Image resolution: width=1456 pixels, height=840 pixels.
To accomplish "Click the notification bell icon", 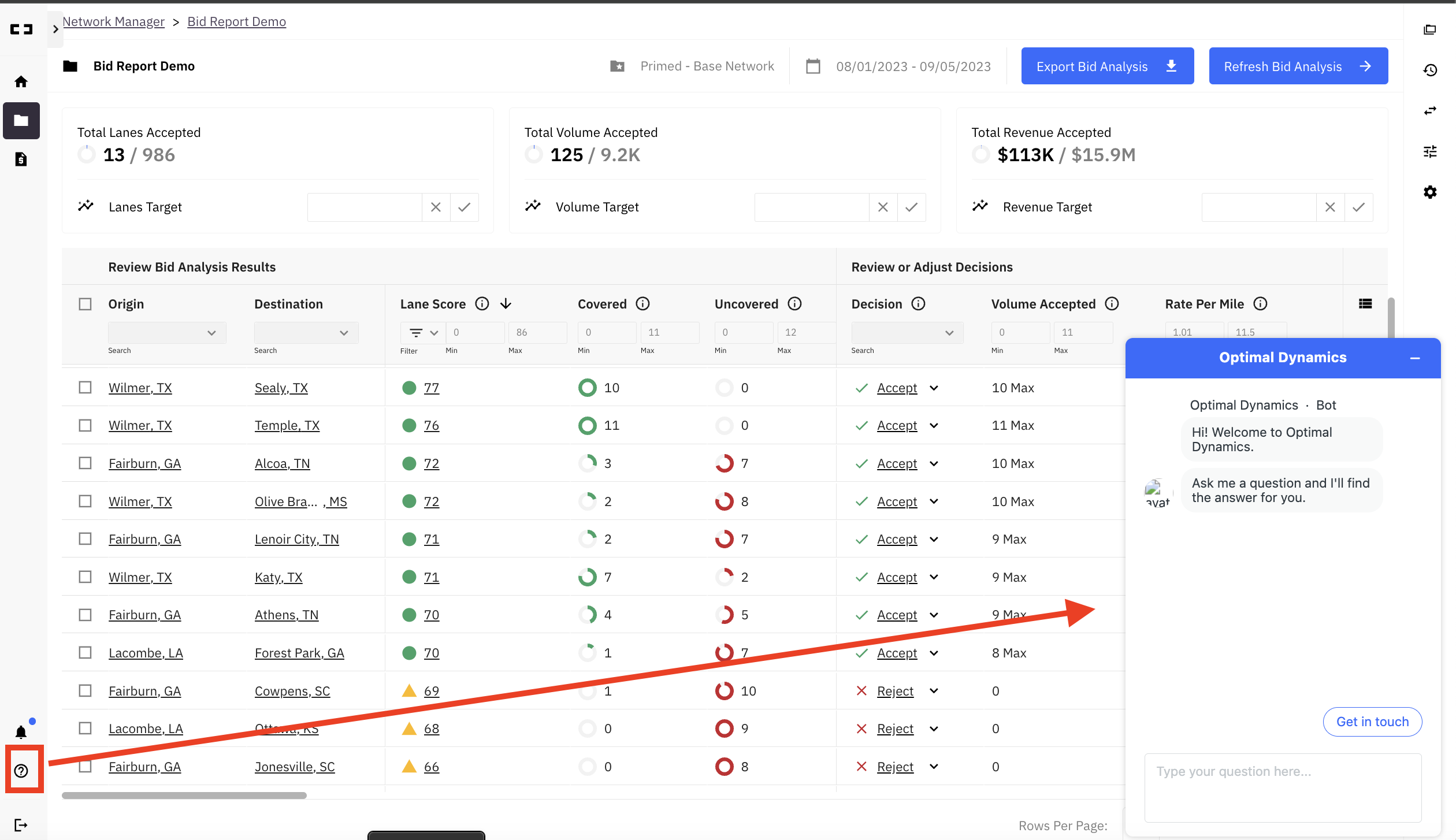I will [x=21, y=731].
